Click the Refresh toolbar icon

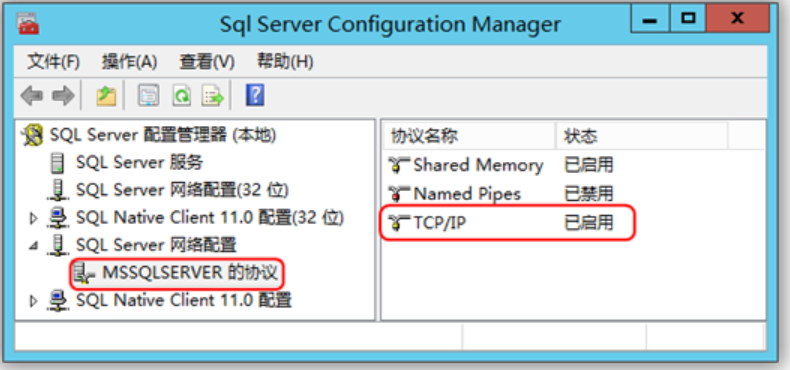click(181, 96)
